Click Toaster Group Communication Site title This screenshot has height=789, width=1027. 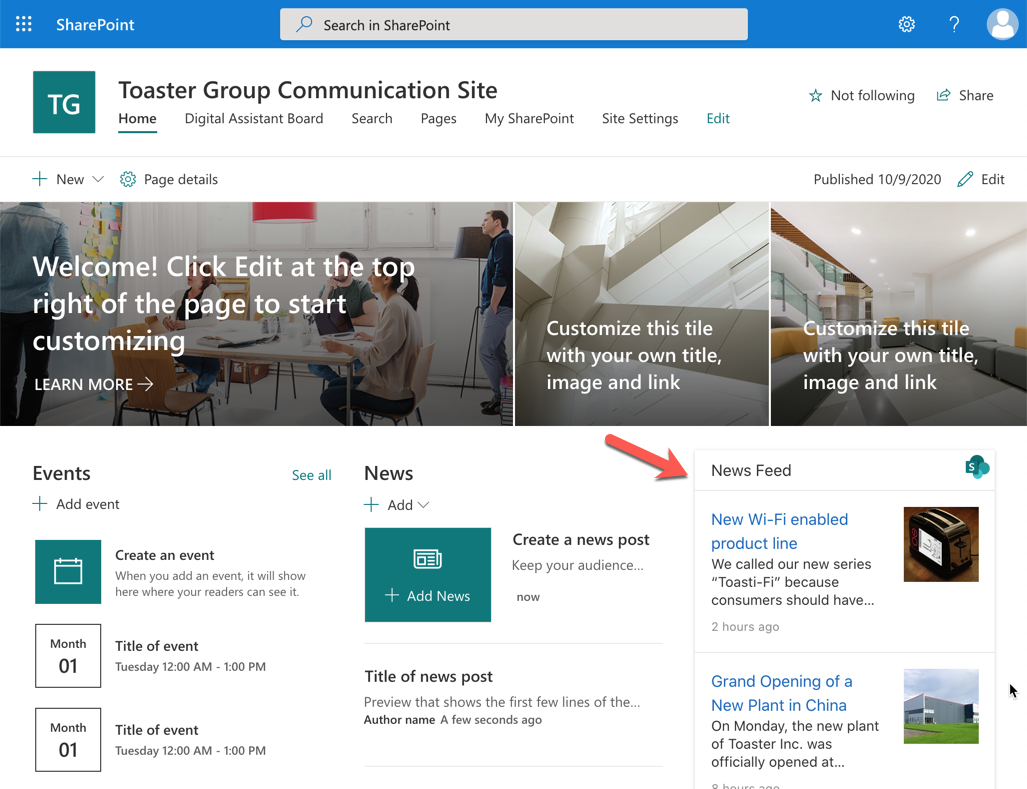click(307, 90)
